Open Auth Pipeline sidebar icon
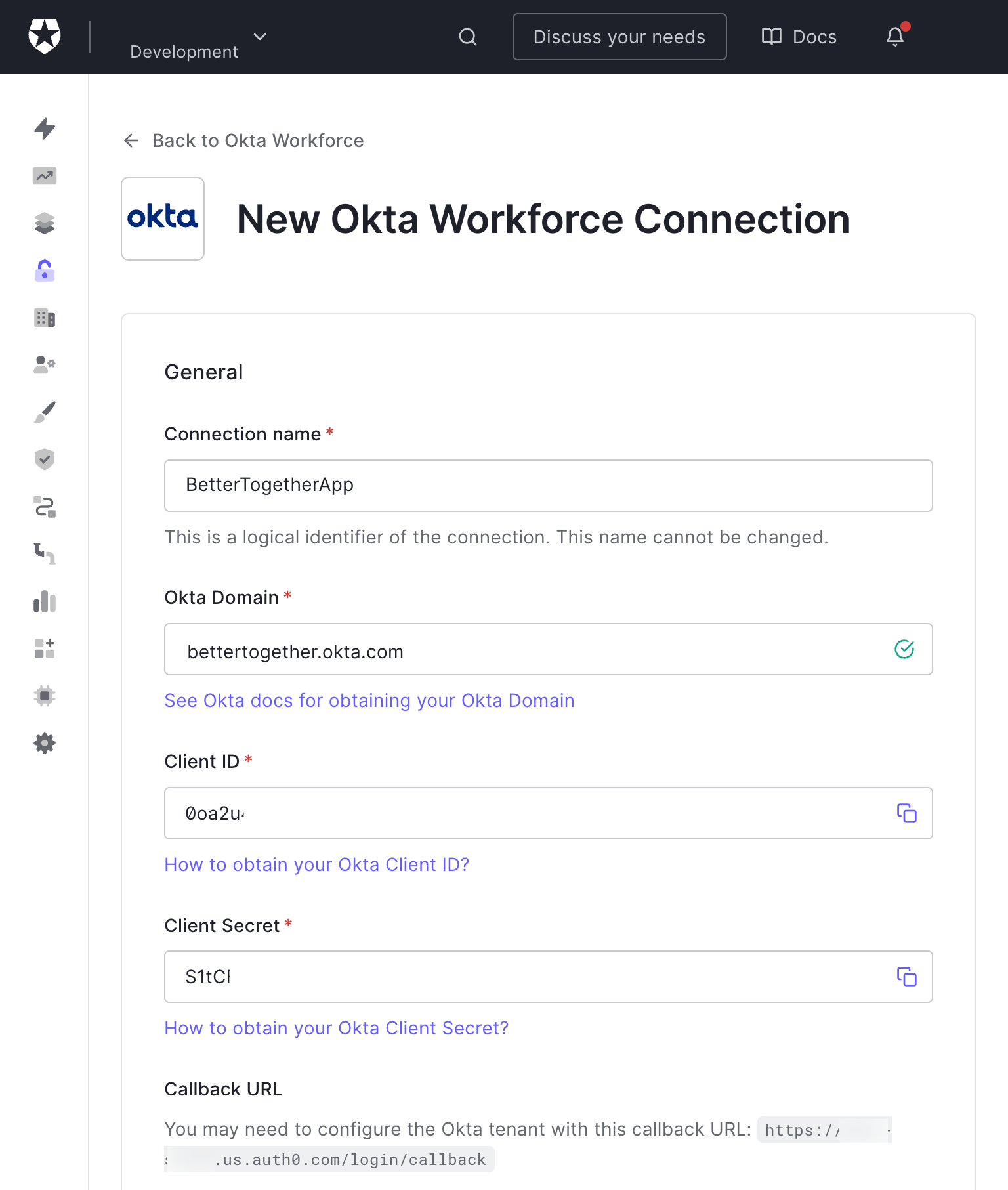Viewport: 1008px width, 1190px height. [45, 554]
